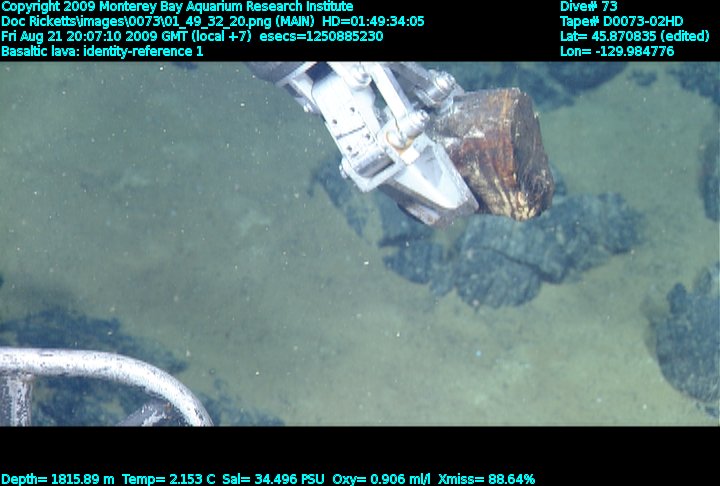Click the 'Xmiss= 88.64%' reading
Screen dimensions: 720x486
(x=486, y=479)
